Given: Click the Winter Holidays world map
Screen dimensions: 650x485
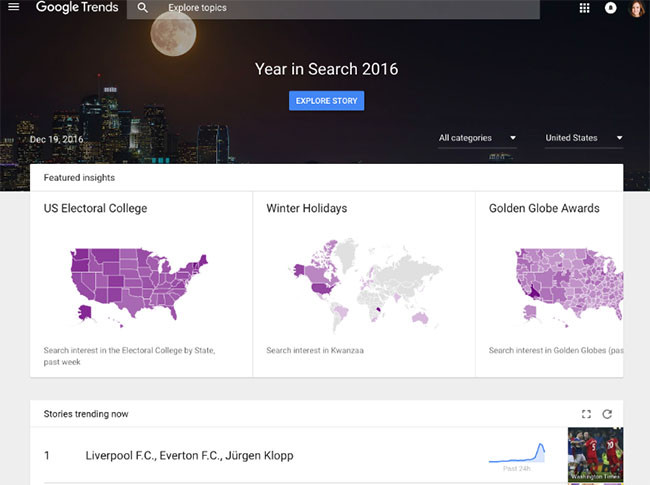Looking at the screenshot, I should pyautogui.click(x=361, y=285).
